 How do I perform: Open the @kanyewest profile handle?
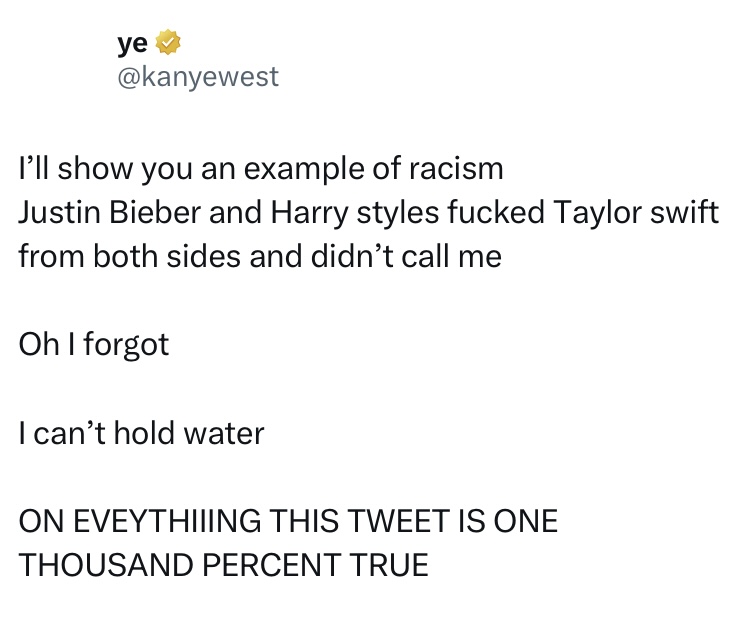(x=198, y=75)
